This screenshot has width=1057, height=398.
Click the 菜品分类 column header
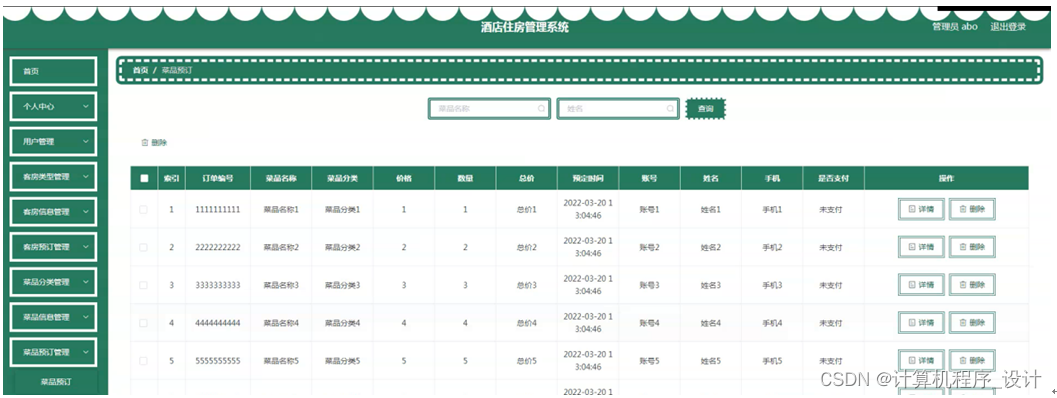tap(342, 179)
